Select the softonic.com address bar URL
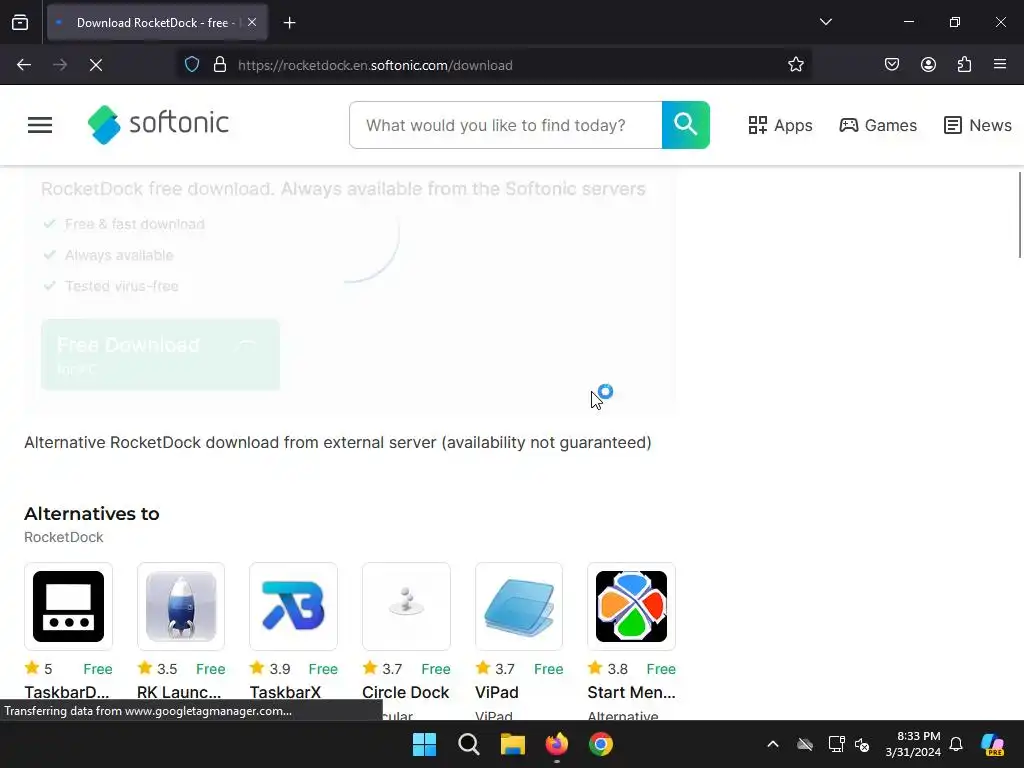 (x=375, y=65)
